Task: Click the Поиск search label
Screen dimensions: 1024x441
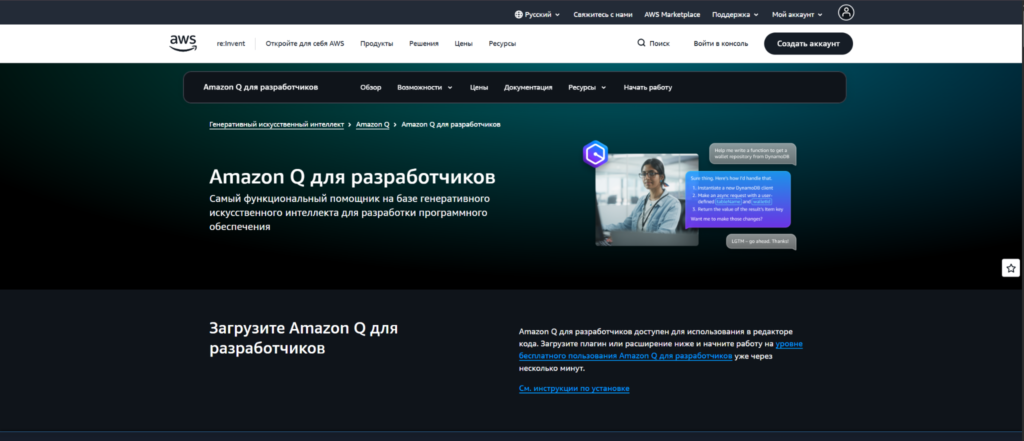Action: 659,44
